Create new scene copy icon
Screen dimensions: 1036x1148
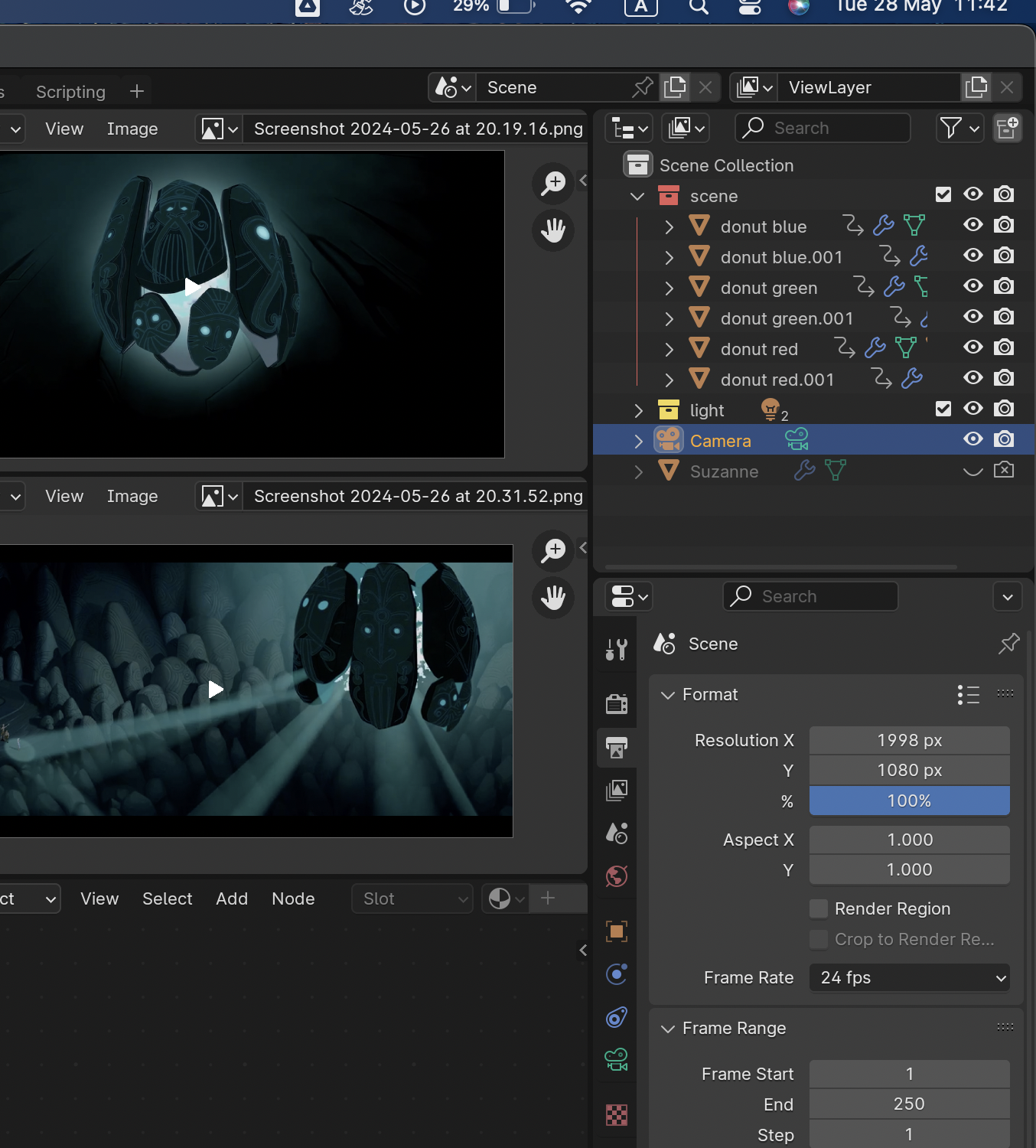(675, 87)
